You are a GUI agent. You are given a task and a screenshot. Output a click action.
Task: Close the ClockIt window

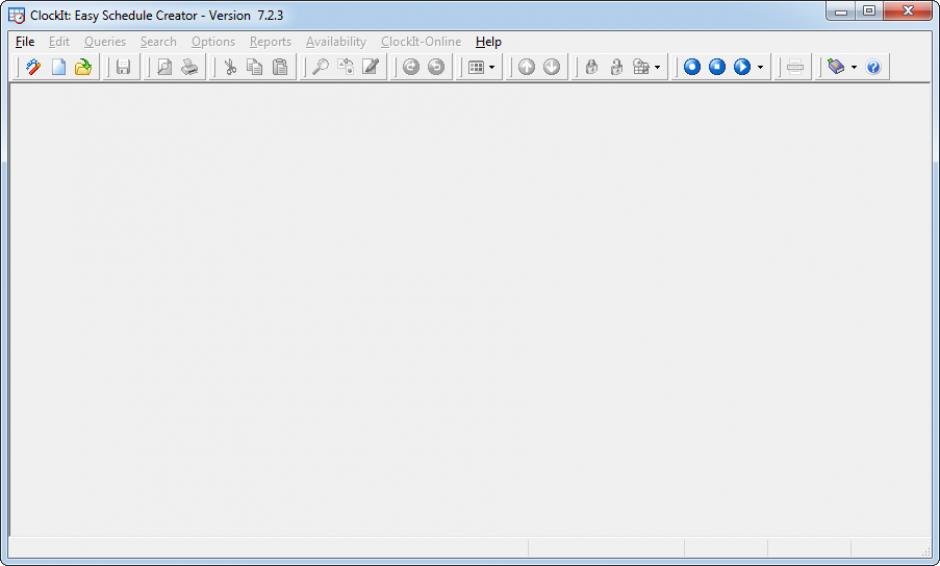908,11
